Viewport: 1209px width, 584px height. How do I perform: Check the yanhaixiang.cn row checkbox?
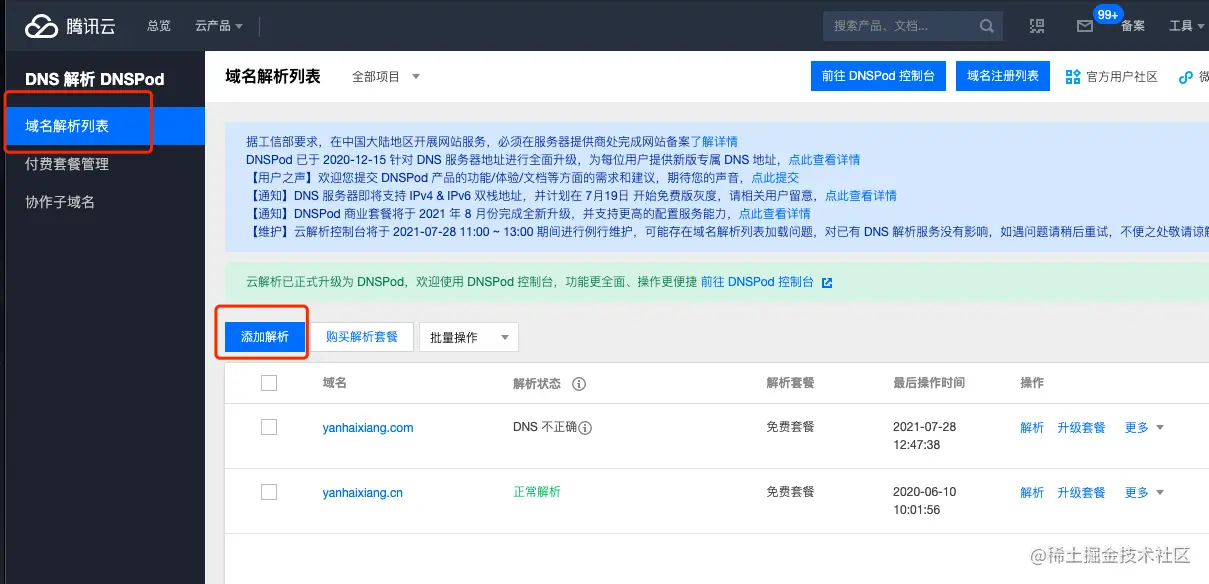point(268,492)
